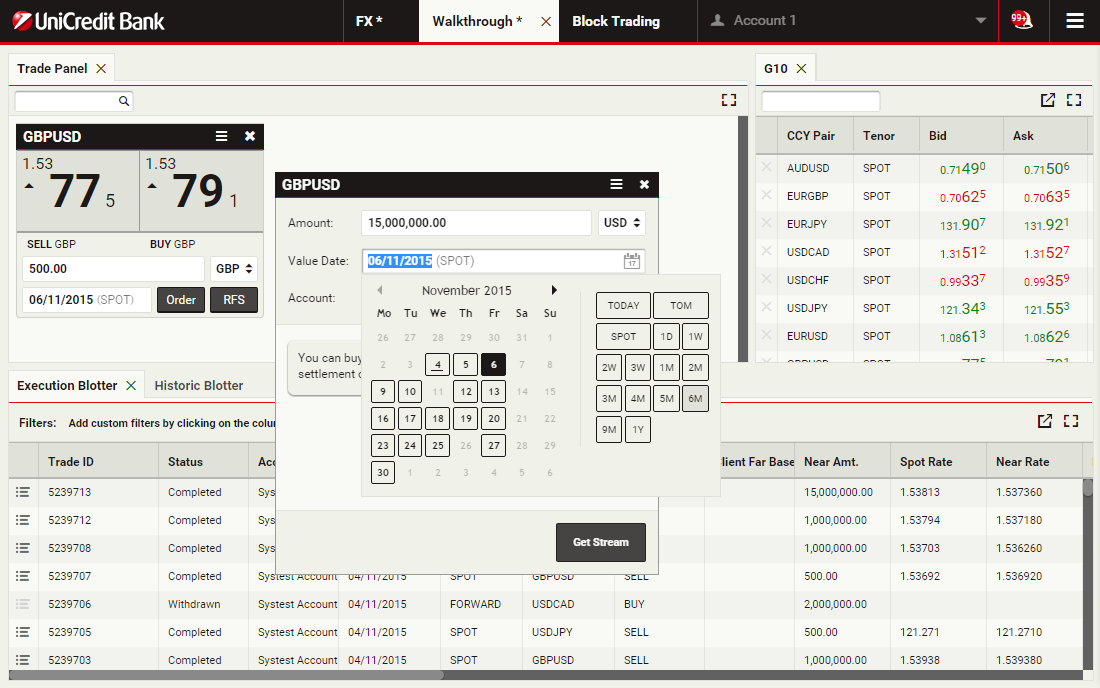Select the 1W tenor toggle

tap(695, 336)
